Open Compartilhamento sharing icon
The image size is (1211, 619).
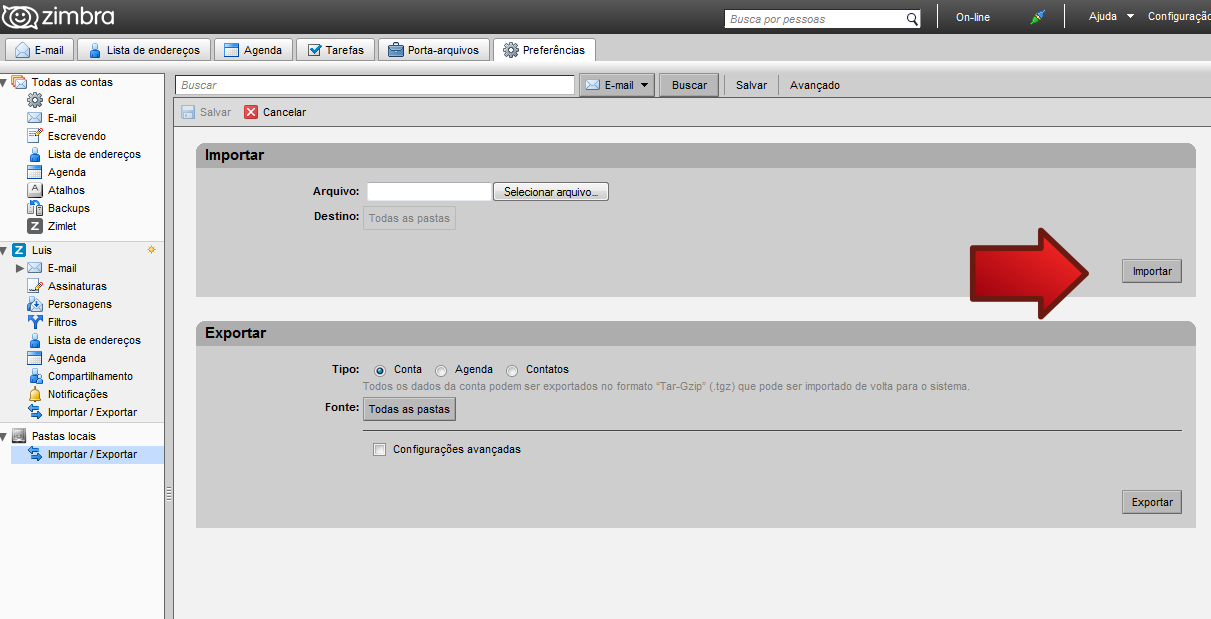pyautogui.click(x=35, y=376)
